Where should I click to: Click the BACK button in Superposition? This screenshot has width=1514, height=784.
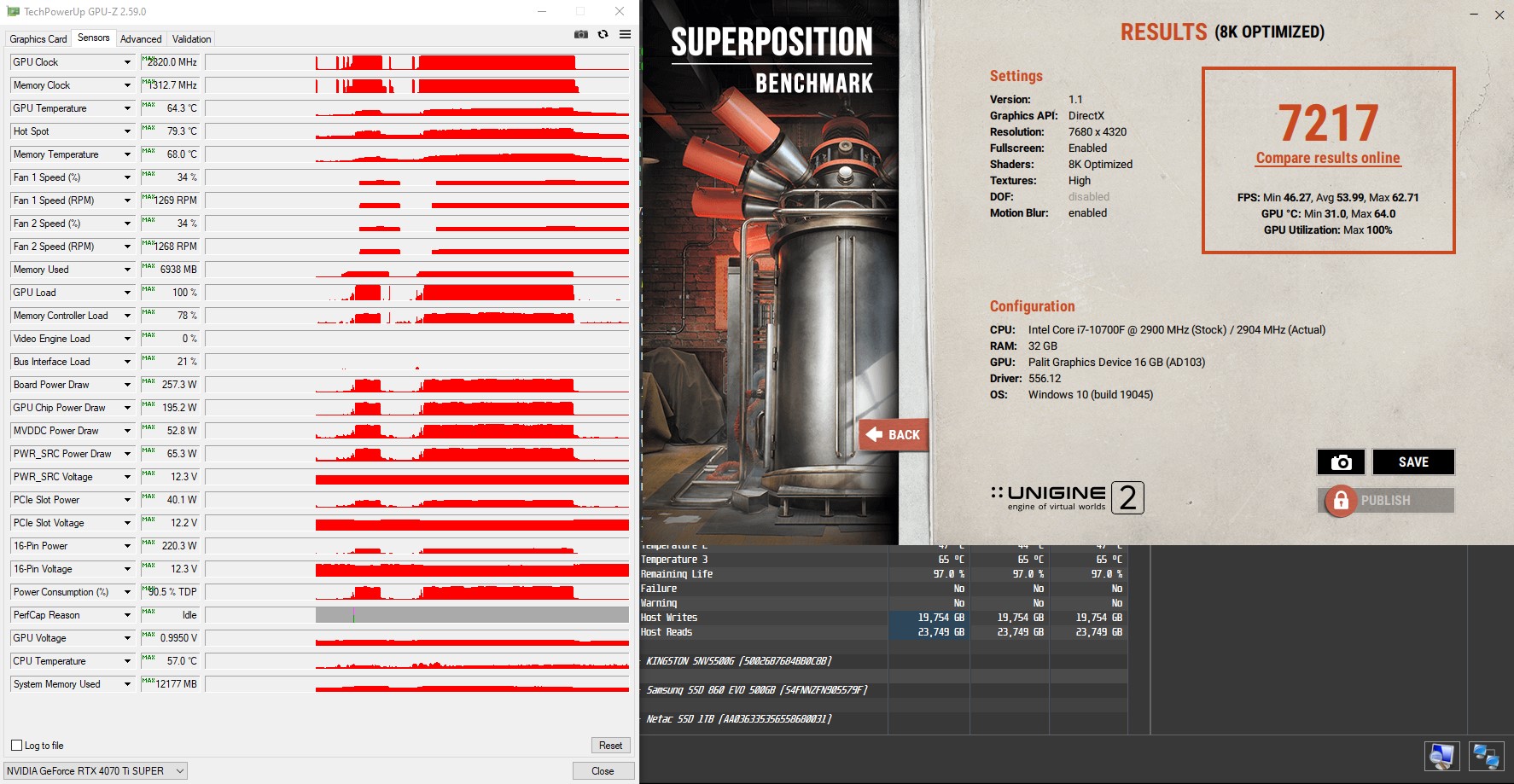click(893, 435)
